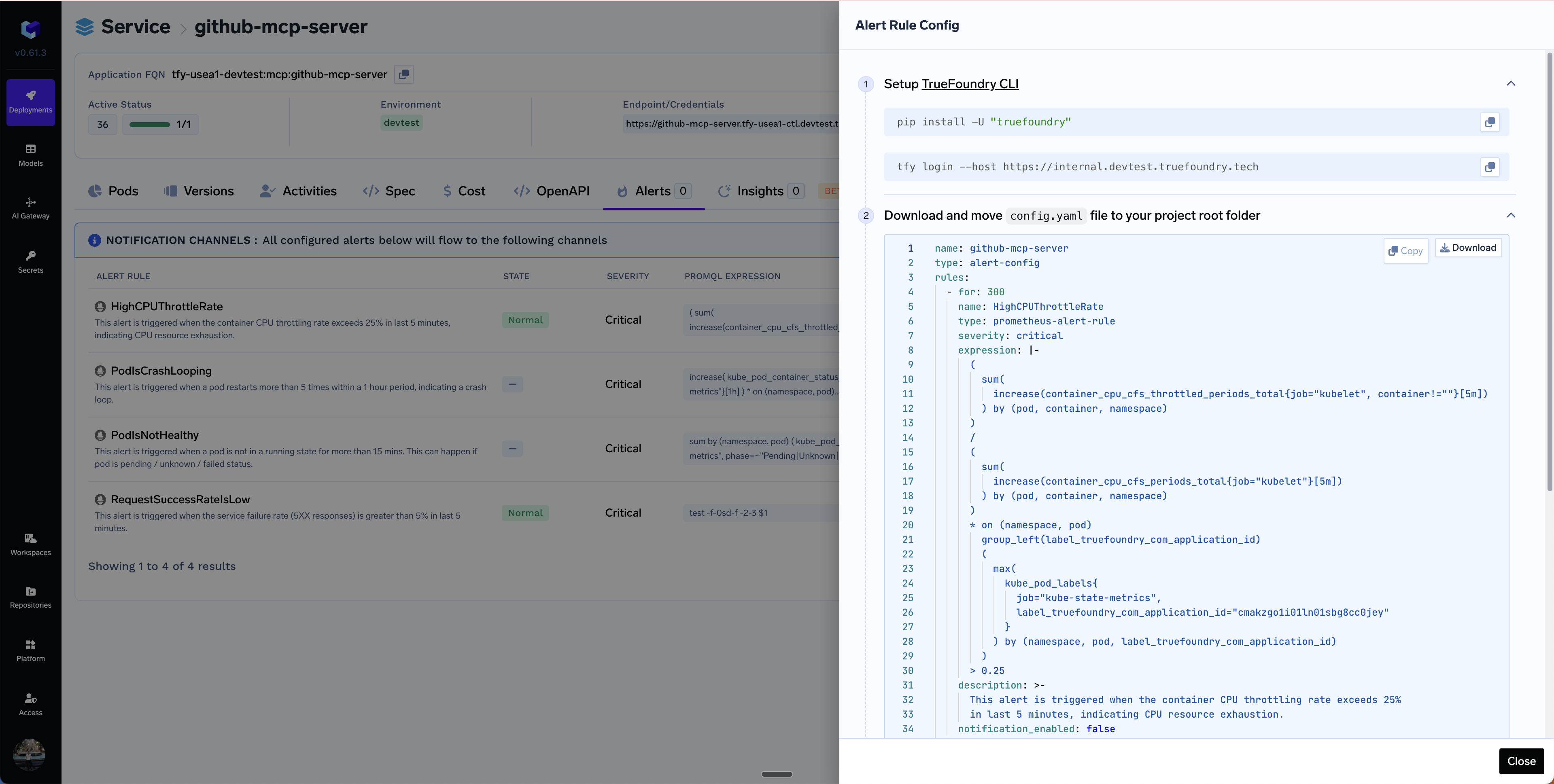
Task: Open Platform in the sidebar
Action: tap(31, 651)
